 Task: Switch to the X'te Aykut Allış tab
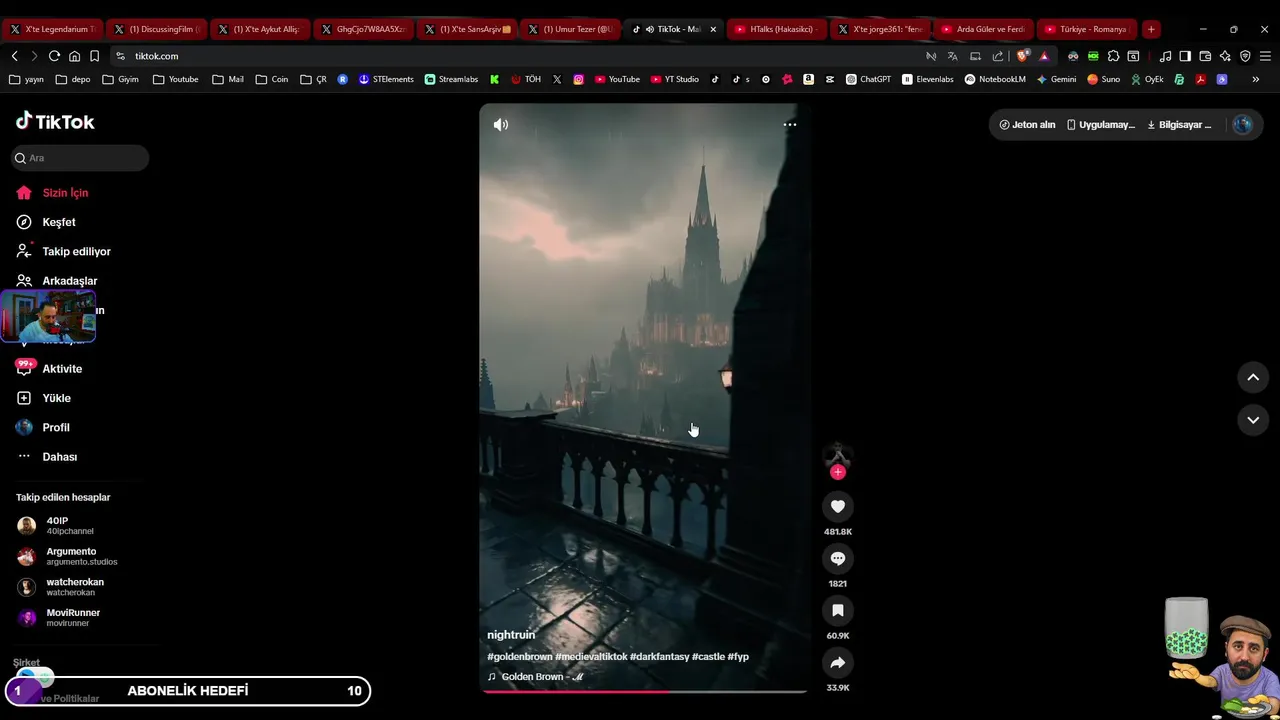(x=261, y=29)
